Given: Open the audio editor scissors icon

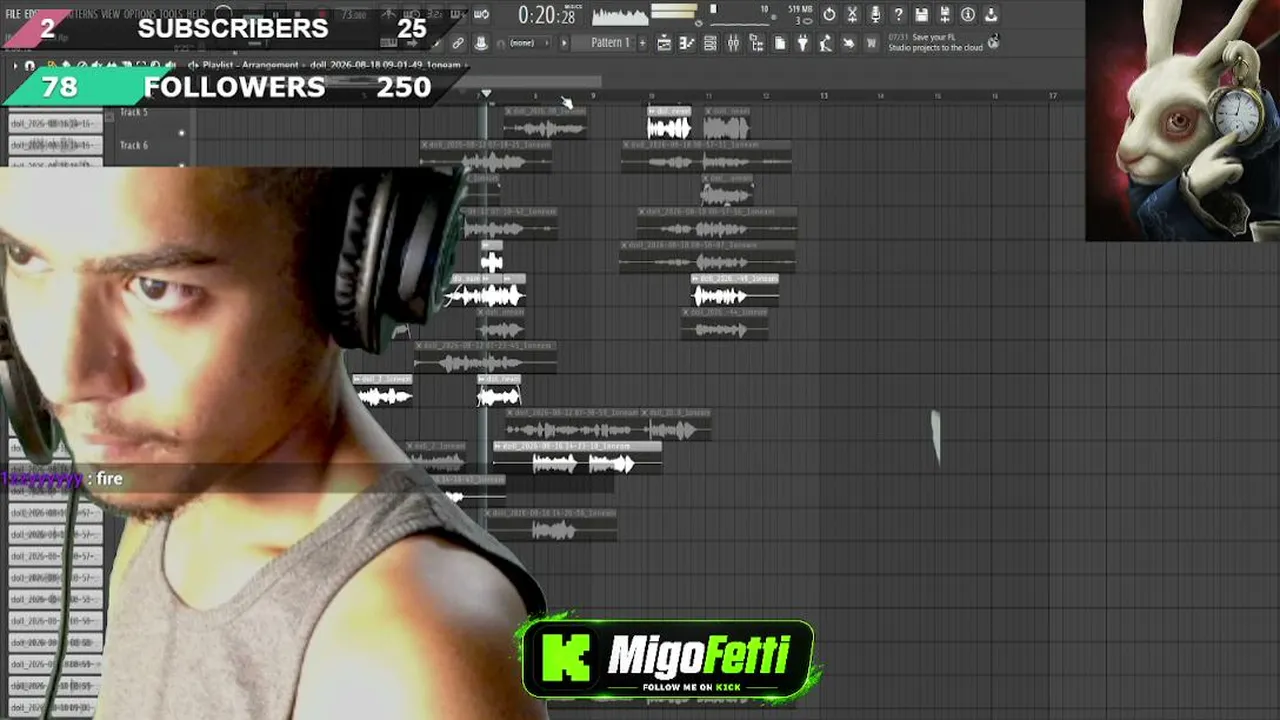Looking at the screenshot, I should tap(853, 15).
